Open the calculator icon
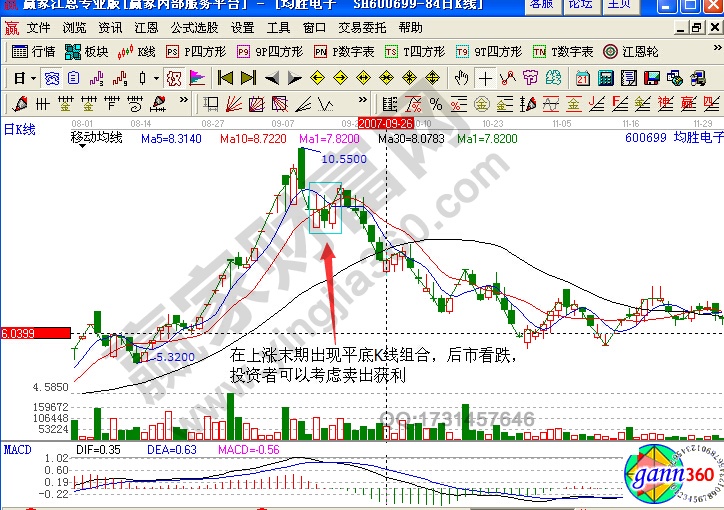 606,78
